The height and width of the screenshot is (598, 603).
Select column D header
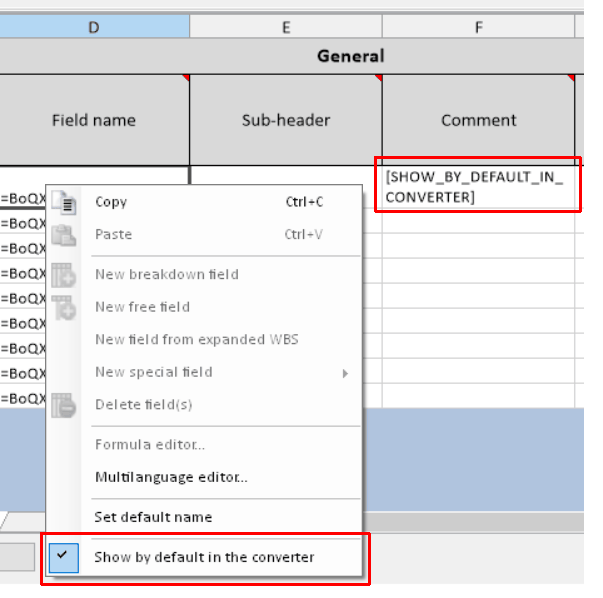[94, 27]
